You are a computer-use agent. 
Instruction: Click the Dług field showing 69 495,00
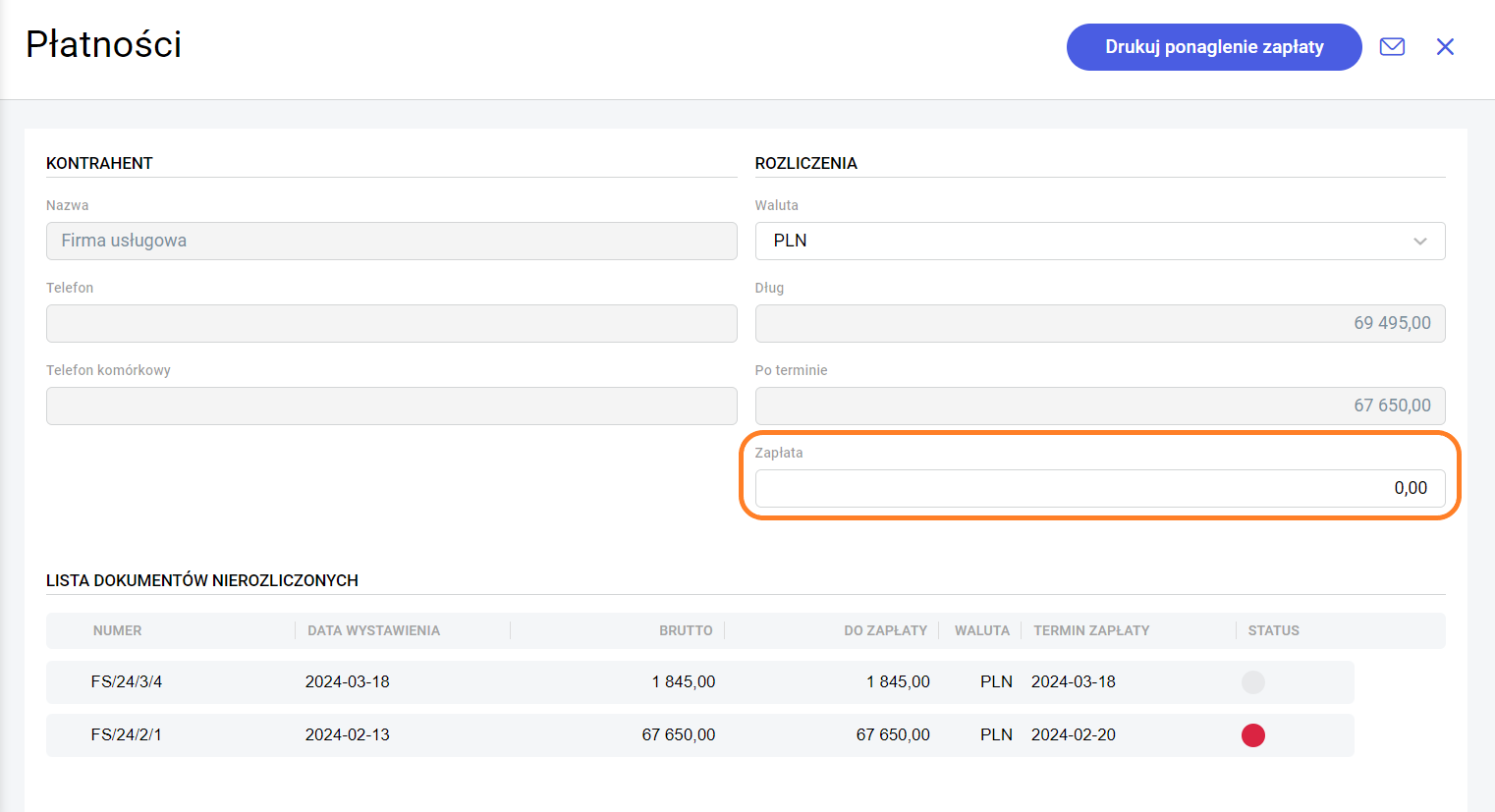pos(1099,323)
